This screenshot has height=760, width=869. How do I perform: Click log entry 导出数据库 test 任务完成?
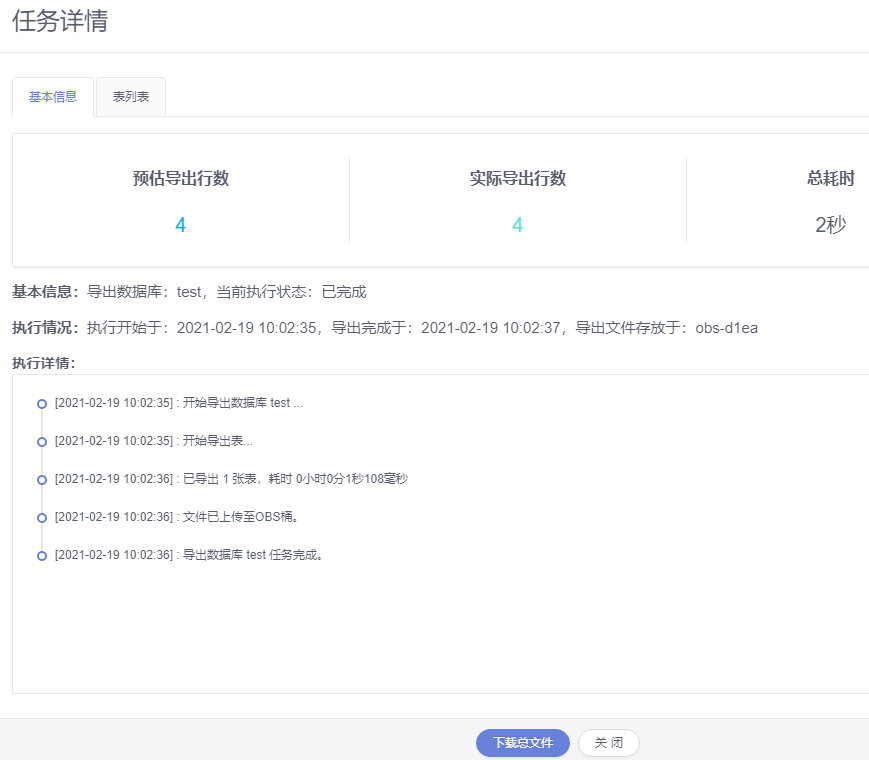point(188,555)
